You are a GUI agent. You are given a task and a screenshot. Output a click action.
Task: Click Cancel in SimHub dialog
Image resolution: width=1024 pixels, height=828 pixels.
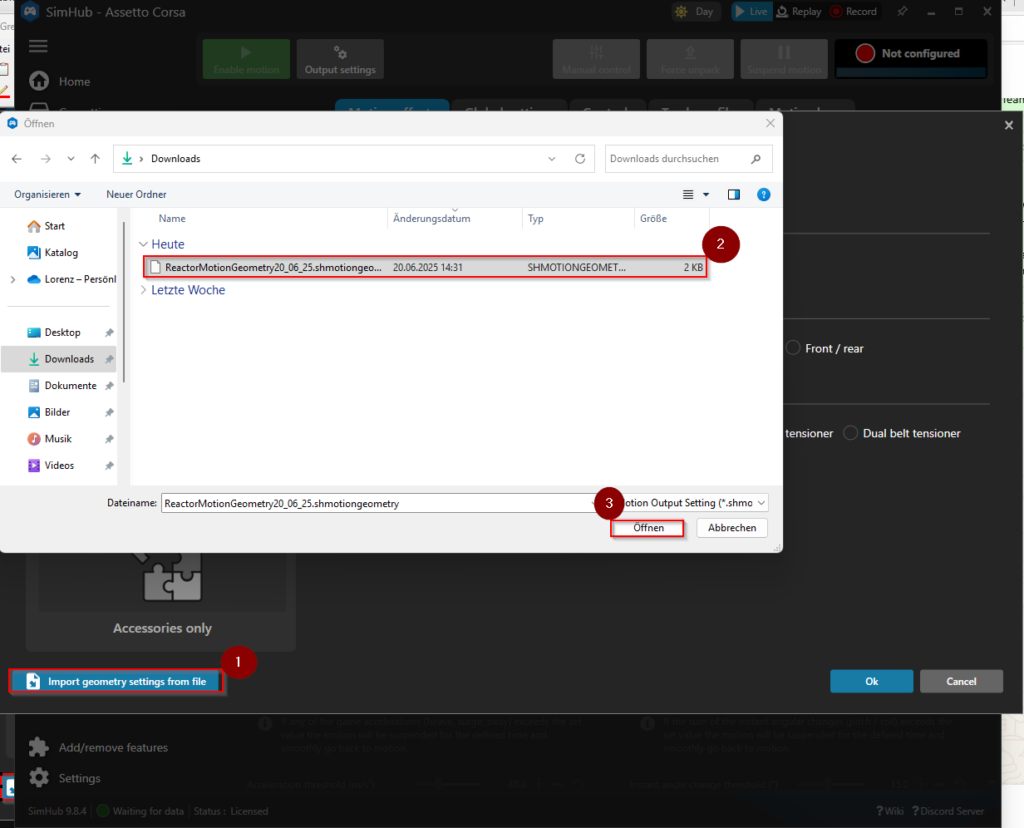[961, 681]
